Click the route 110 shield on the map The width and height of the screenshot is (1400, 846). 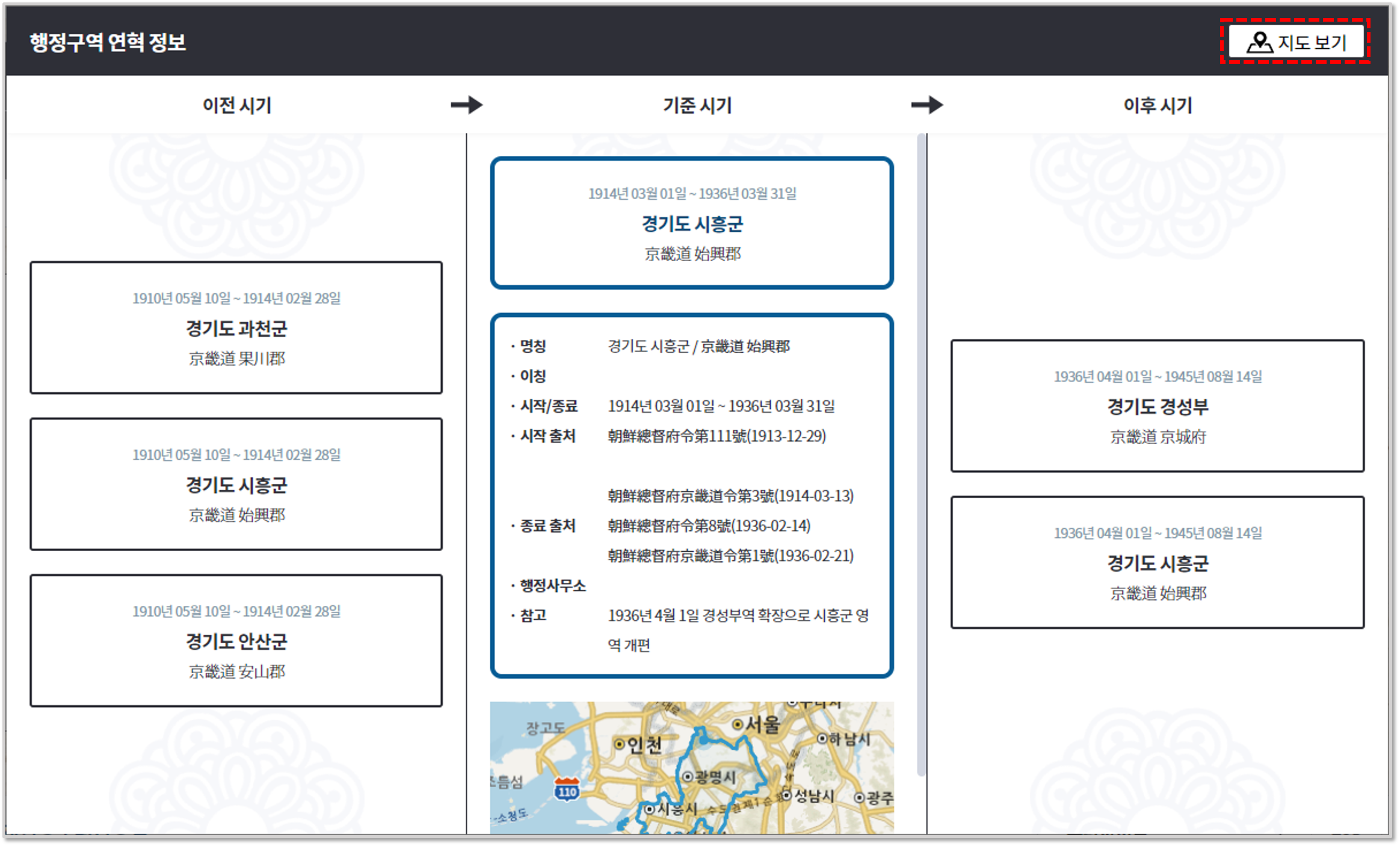click(x=567, y=789)
